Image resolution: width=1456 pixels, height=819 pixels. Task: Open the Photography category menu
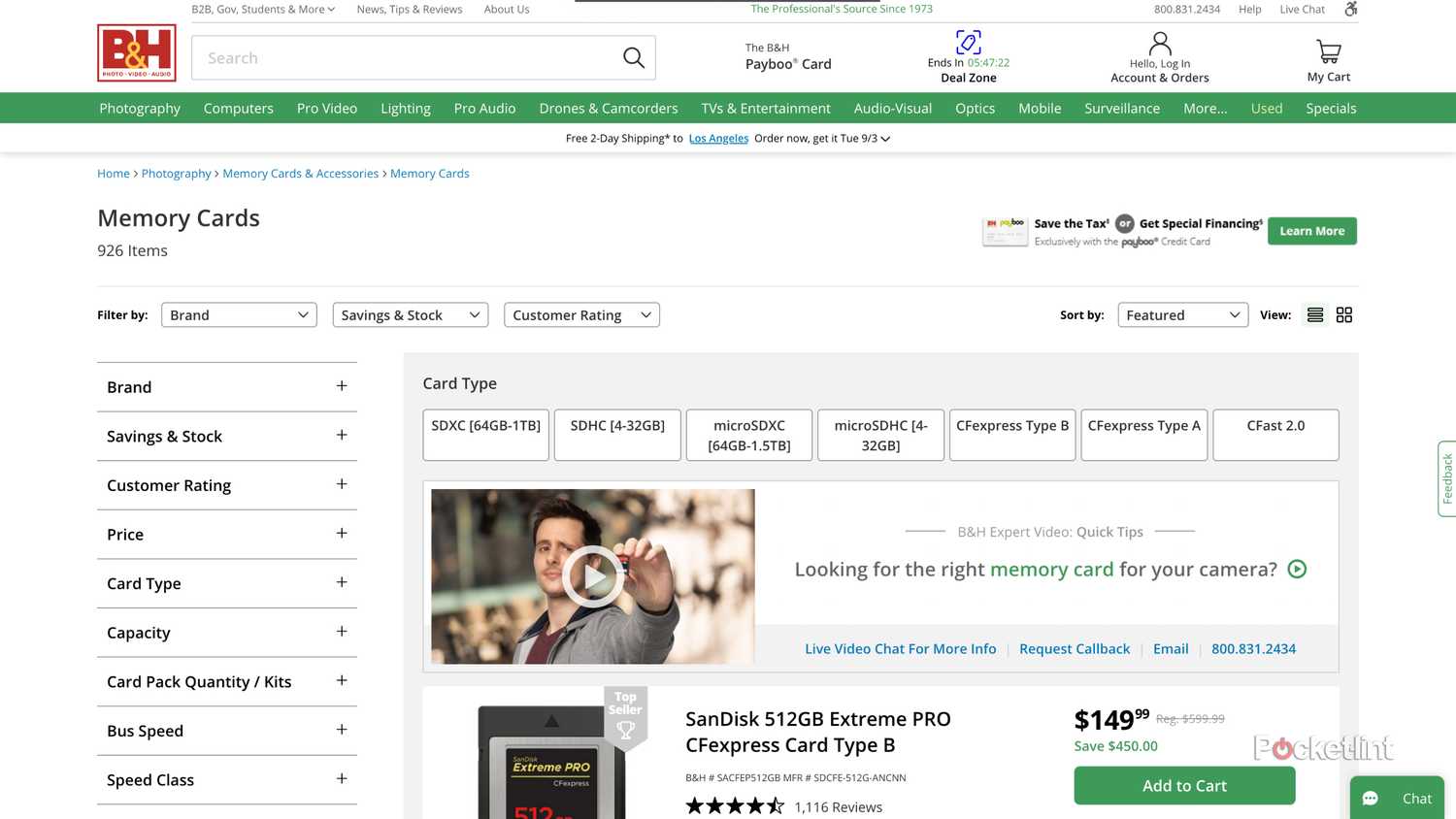[139, 108]
